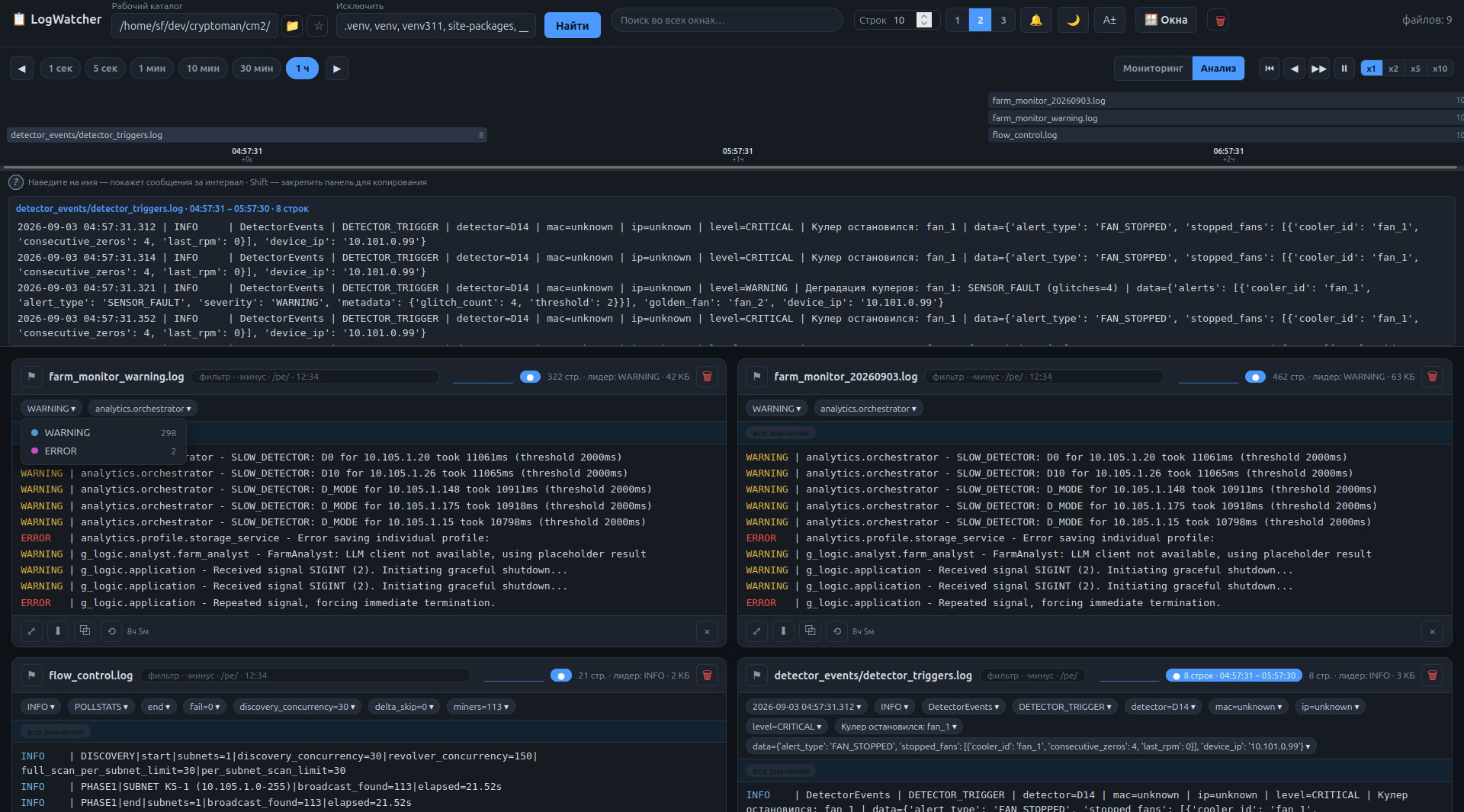The height and width of the screenshot is (812, 1464).
Task: Click the font size A± button
Action: [x=1109, y=20]
